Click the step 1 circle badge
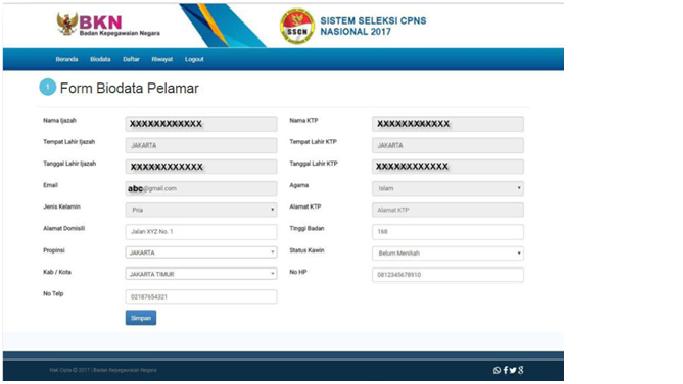Screen dimensions: 683x384 (x=47, y=87)
